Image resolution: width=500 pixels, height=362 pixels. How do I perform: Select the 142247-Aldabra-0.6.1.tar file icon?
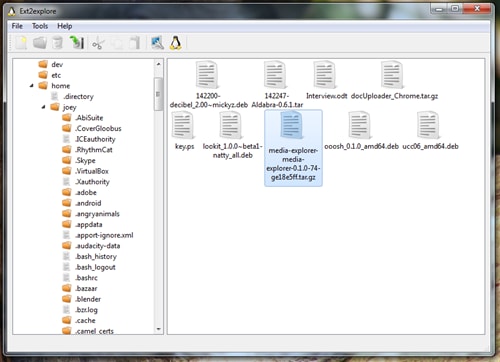(276, 75)
